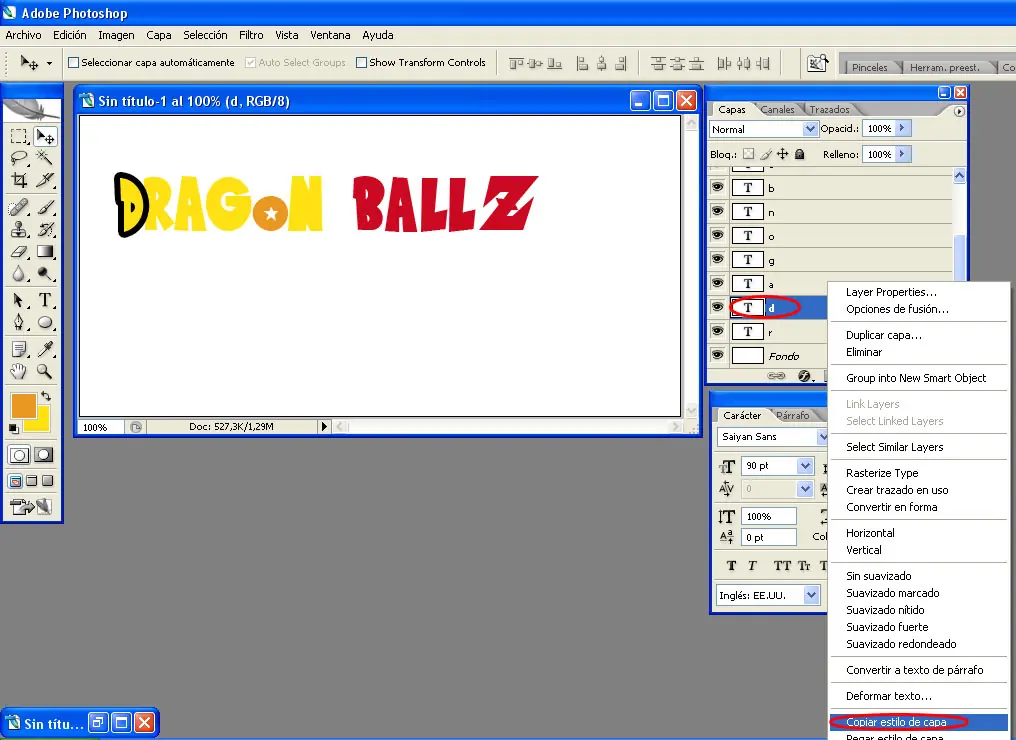The width and height of the screenshot is (1016, 740).
Task: Select the Brush tool
Action: pyautogui.click(x=45, y=207)
